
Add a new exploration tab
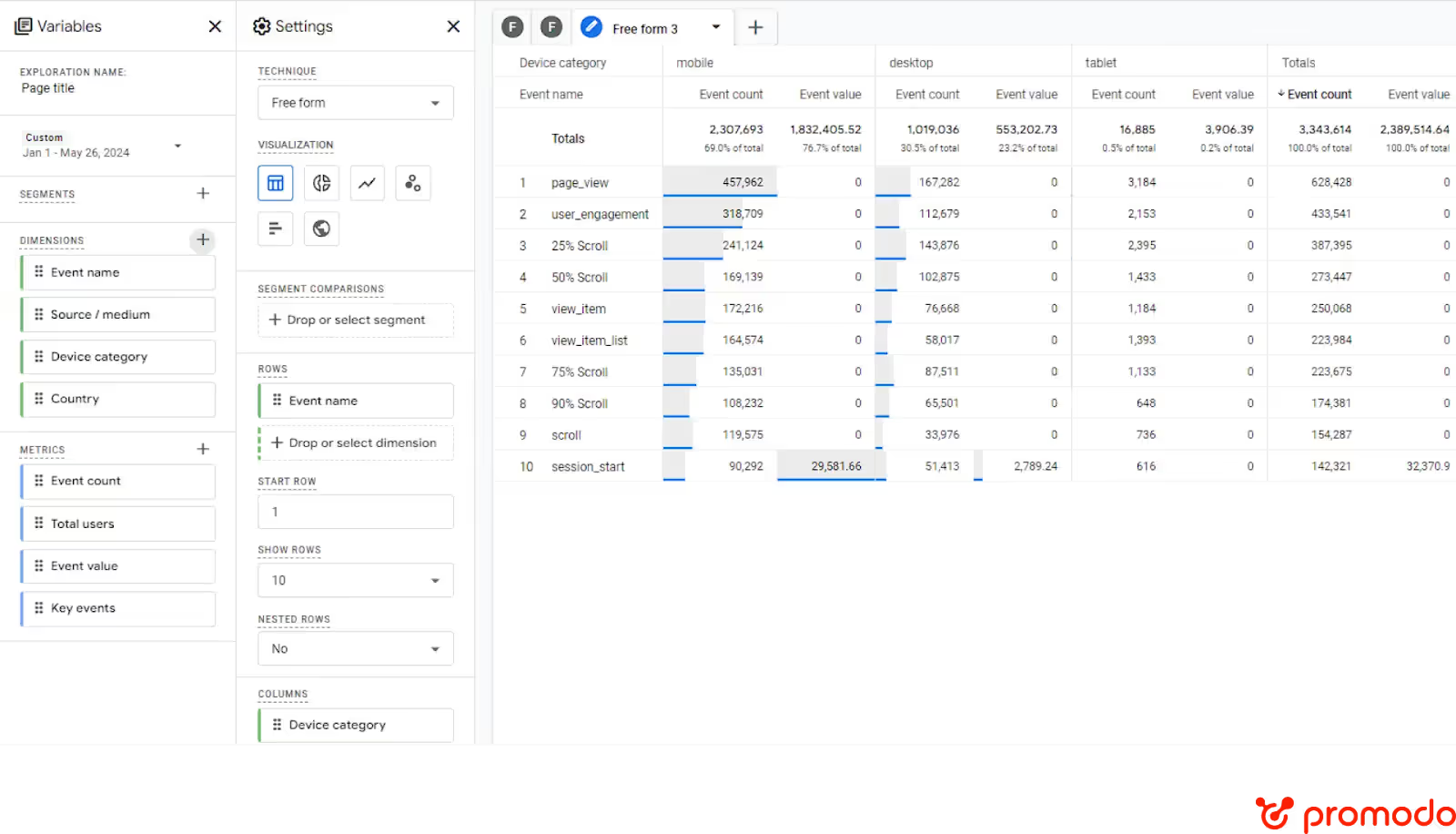pyautogui.click(x=755, y=27)
